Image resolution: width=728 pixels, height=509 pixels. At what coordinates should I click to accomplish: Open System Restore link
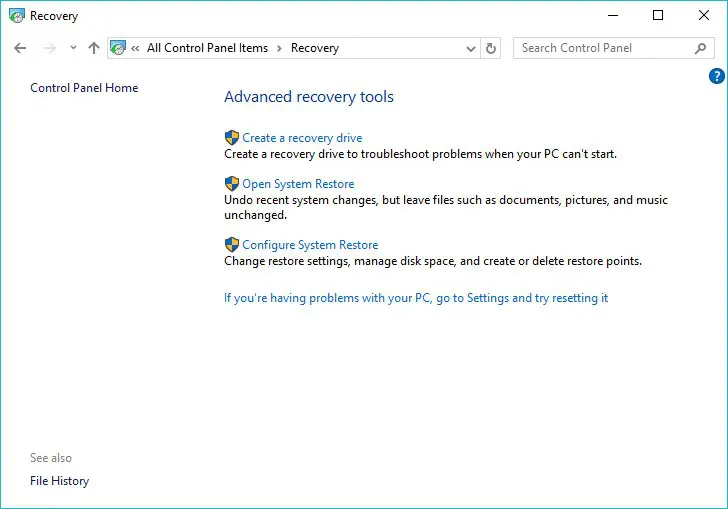[298, 184]
